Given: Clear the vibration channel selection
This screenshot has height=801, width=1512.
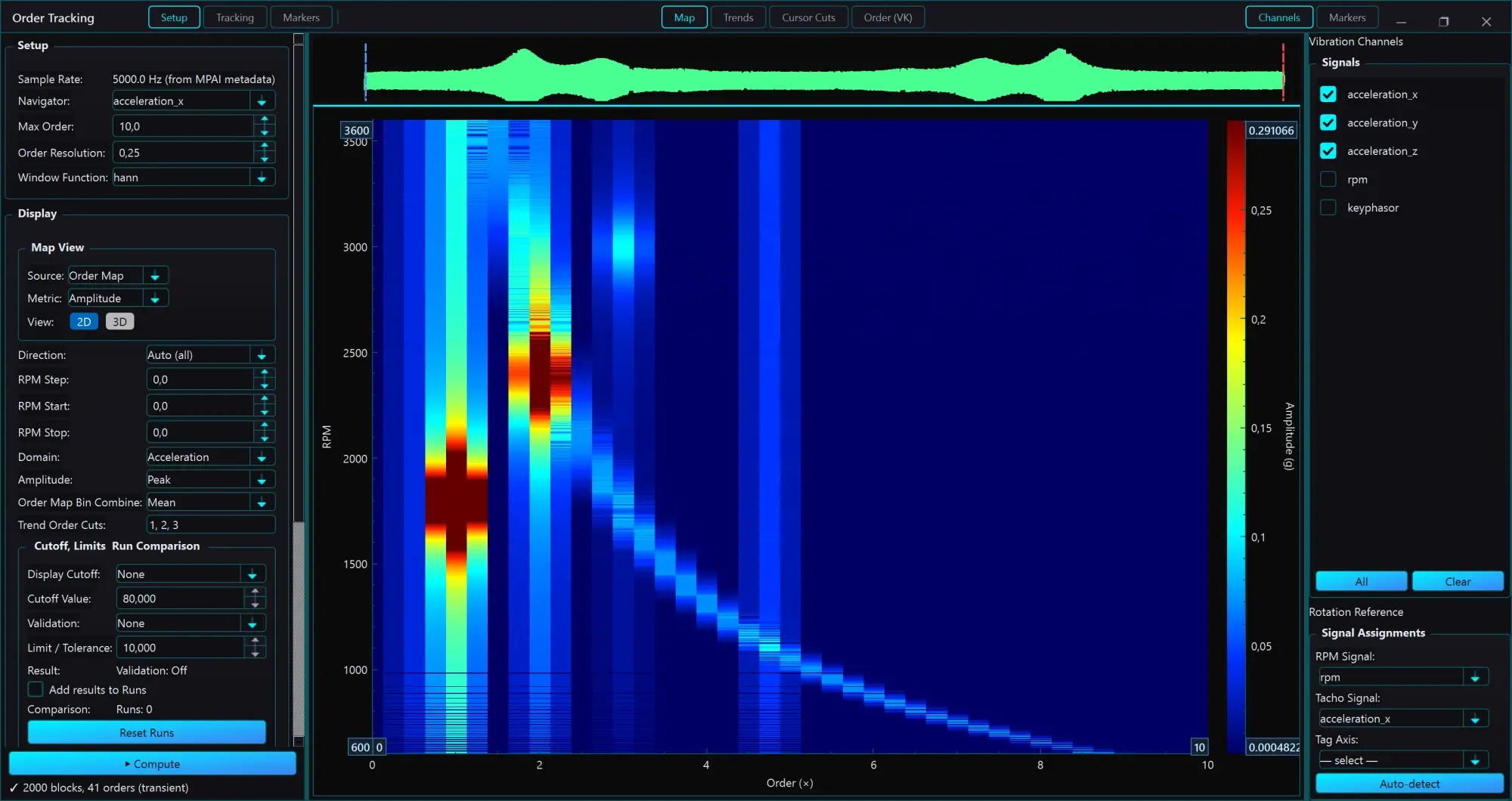Looking at the screenshot, I should [x=1458, y=581].
